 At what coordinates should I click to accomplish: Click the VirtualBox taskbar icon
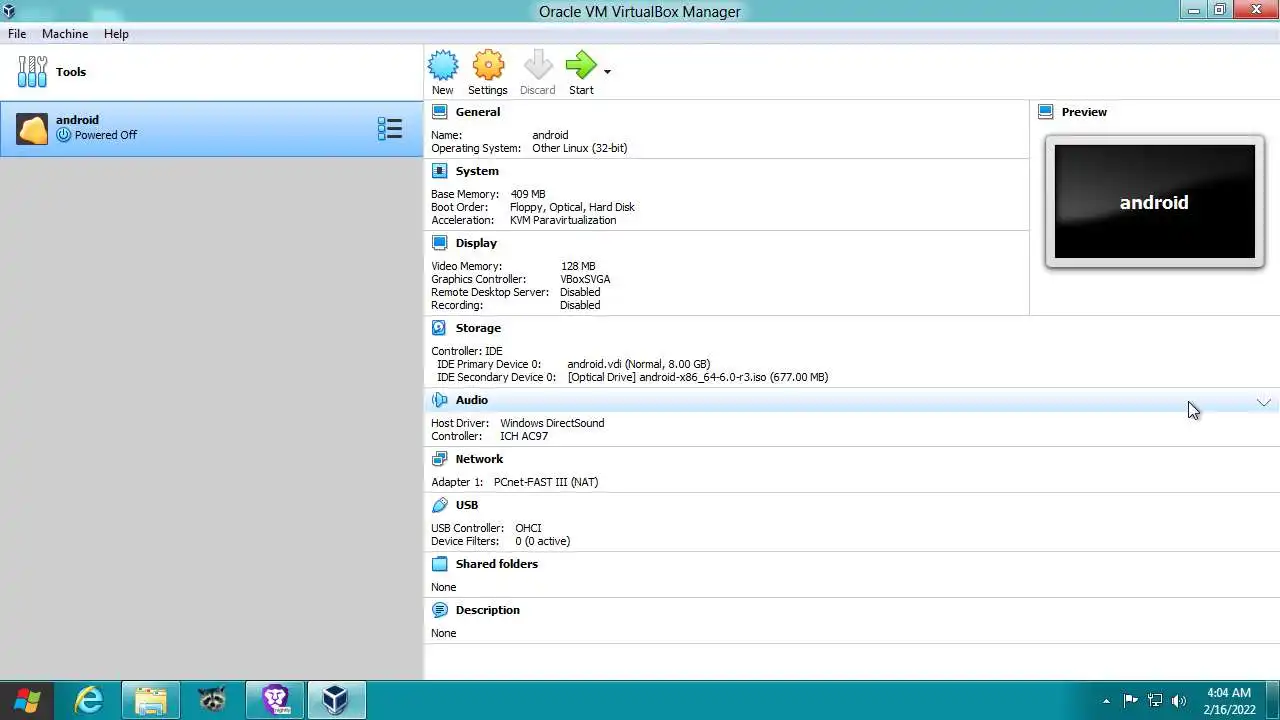pos(336,700)
